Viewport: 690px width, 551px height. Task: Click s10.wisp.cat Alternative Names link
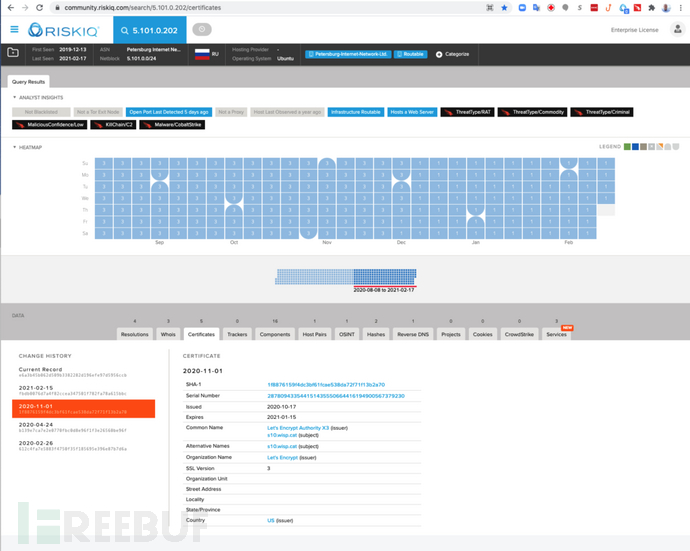click(x=282, y=446)
